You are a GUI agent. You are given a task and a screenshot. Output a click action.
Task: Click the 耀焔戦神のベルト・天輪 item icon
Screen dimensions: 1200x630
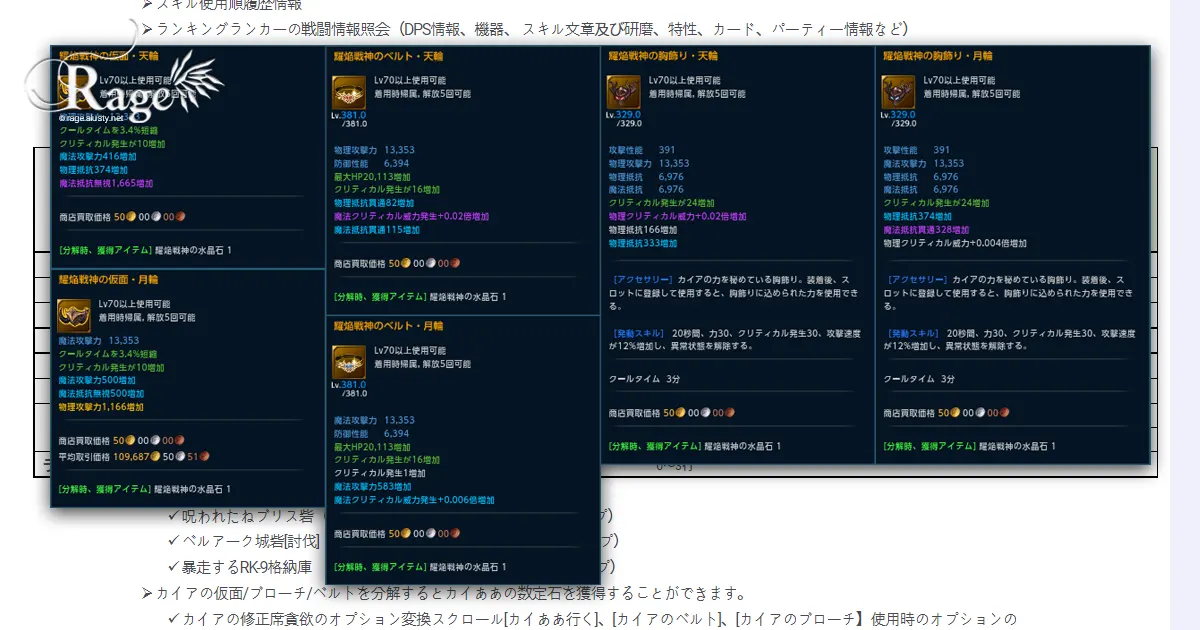349,93
